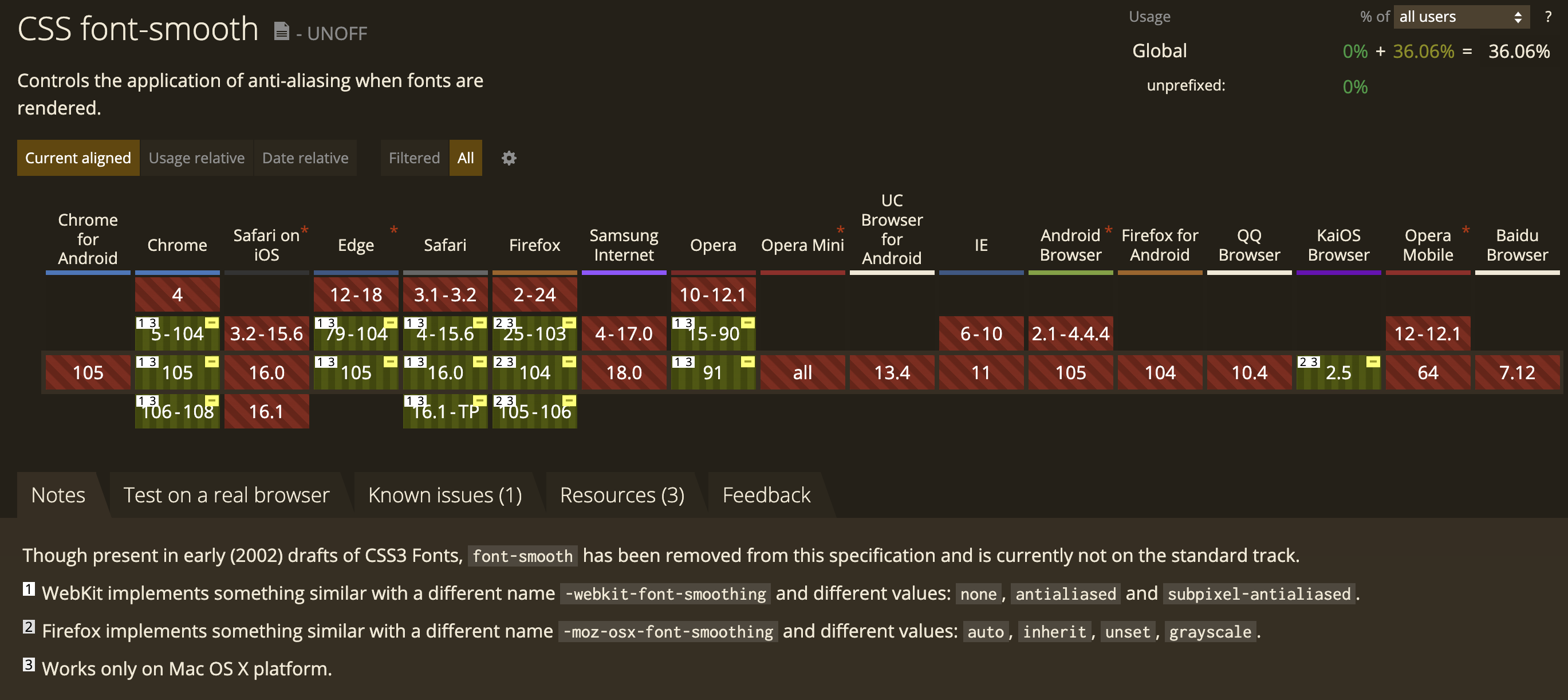Toggle the Usage relative view
The height and width of the screenshot is (700, 1568).
[196, 158]
